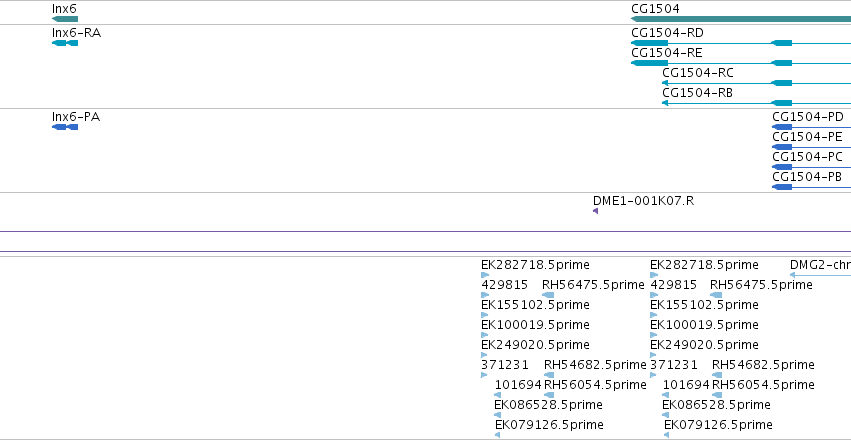This screenshot has height=440, width=851.
Task: Select the right EK249020.5prime label
Action: tap(704, 345)
